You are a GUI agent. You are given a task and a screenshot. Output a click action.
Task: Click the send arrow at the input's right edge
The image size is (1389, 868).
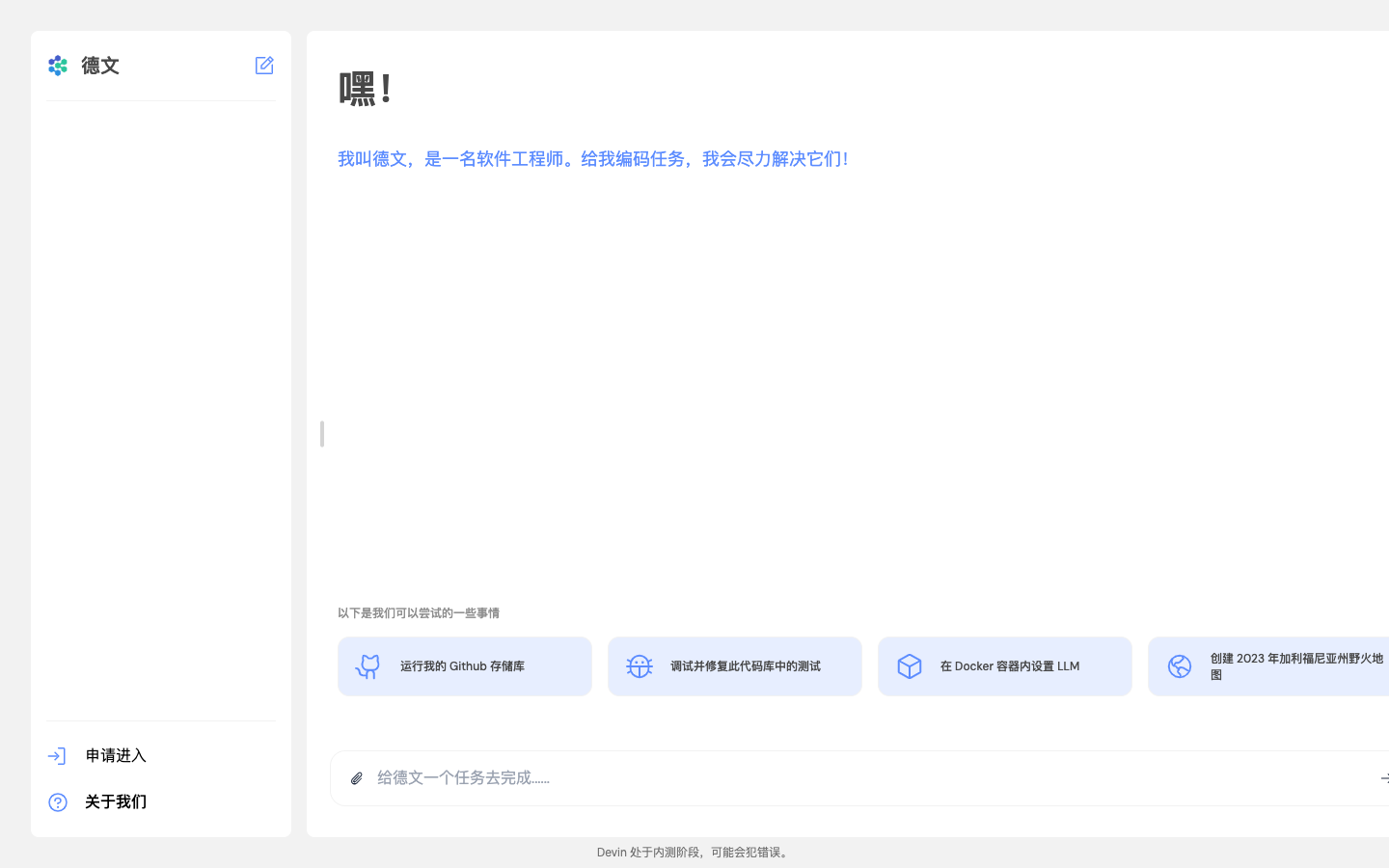(1384, 777)
